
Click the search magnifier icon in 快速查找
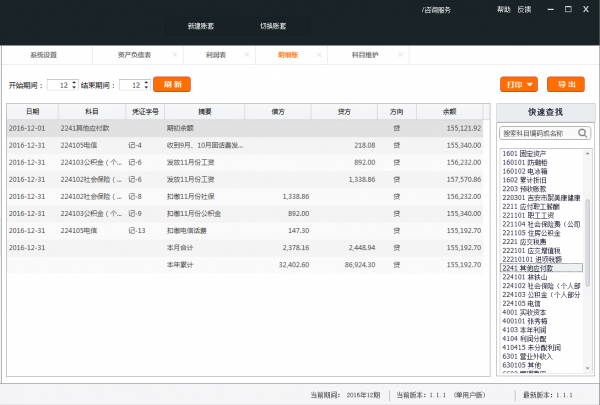[x=582, y=133]
